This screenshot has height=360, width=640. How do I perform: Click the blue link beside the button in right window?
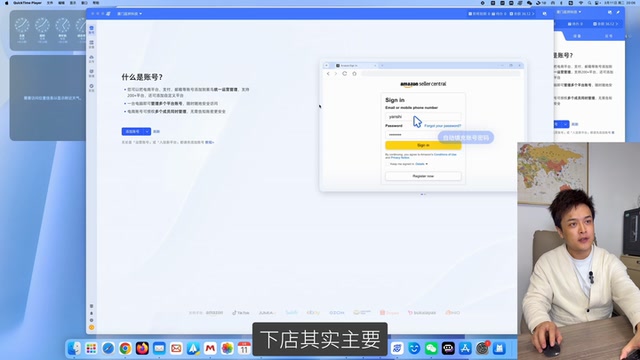point(575,124)
